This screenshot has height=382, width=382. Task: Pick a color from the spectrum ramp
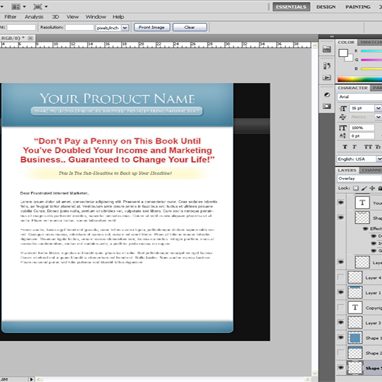click(360, 79)
